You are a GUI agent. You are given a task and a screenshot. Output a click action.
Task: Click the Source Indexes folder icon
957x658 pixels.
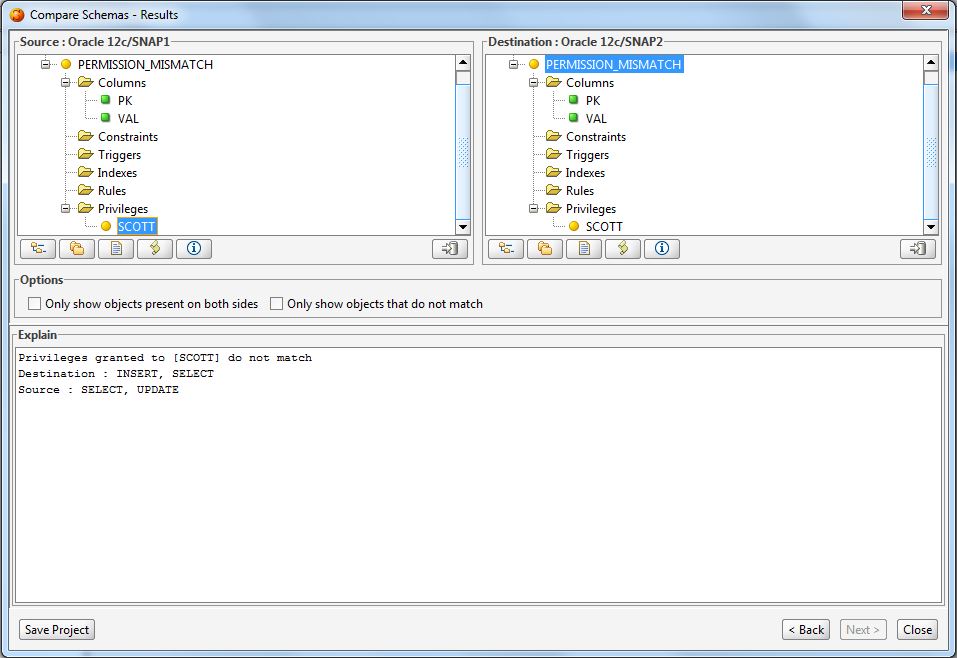coord(85,172)
